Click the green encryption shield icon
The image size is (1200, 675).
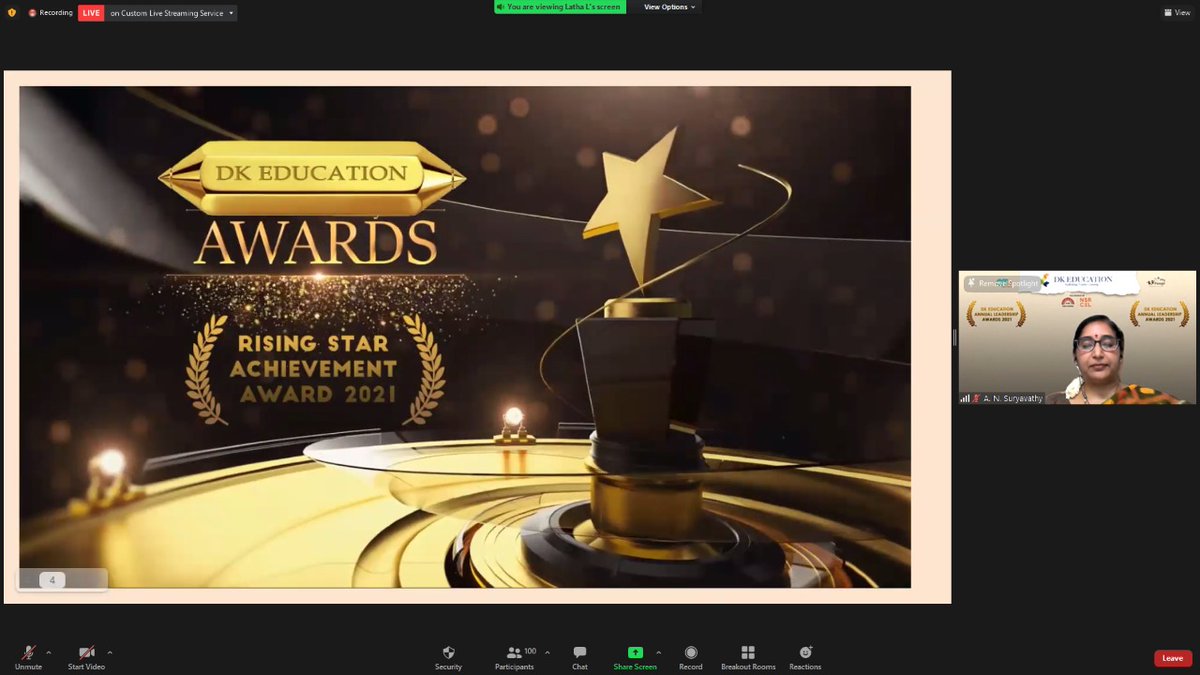(12, 13)
